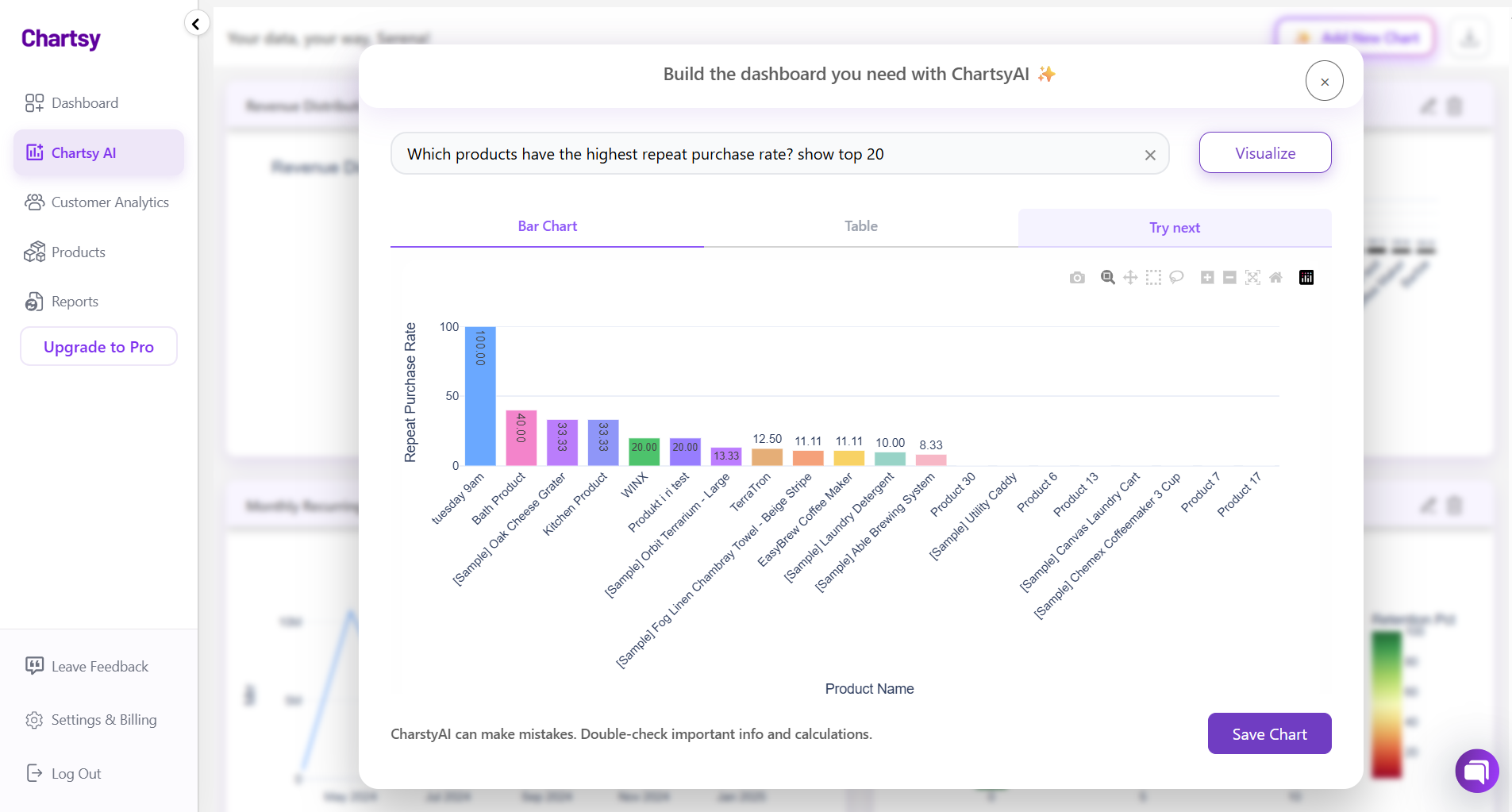Zoom out on the bar chart
Image resolution: width=1512 pixels, height=812 pixels.
click(x=1230, y=277)
